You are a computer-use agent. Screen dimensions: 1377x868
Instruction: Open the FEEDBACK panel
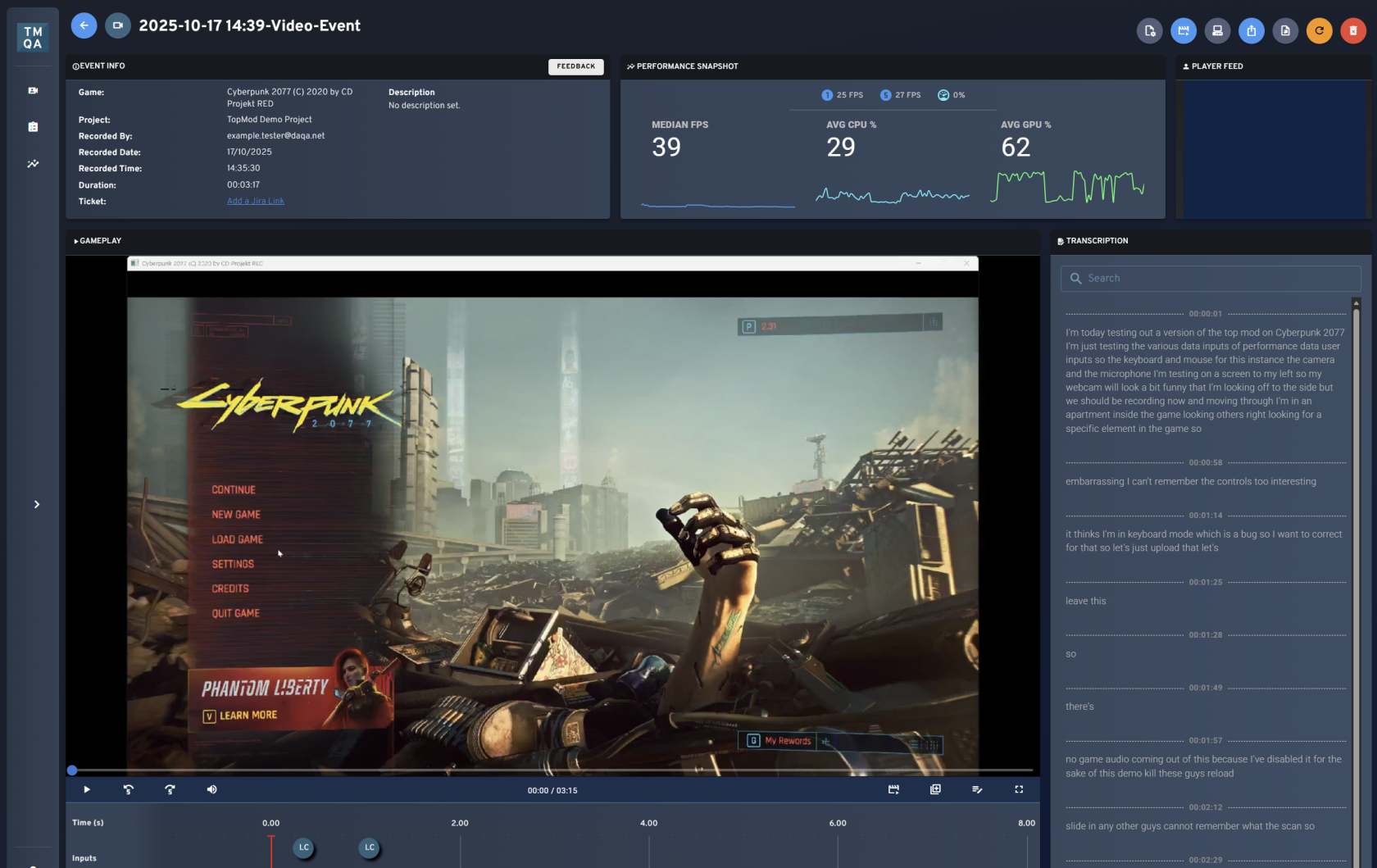576,66
